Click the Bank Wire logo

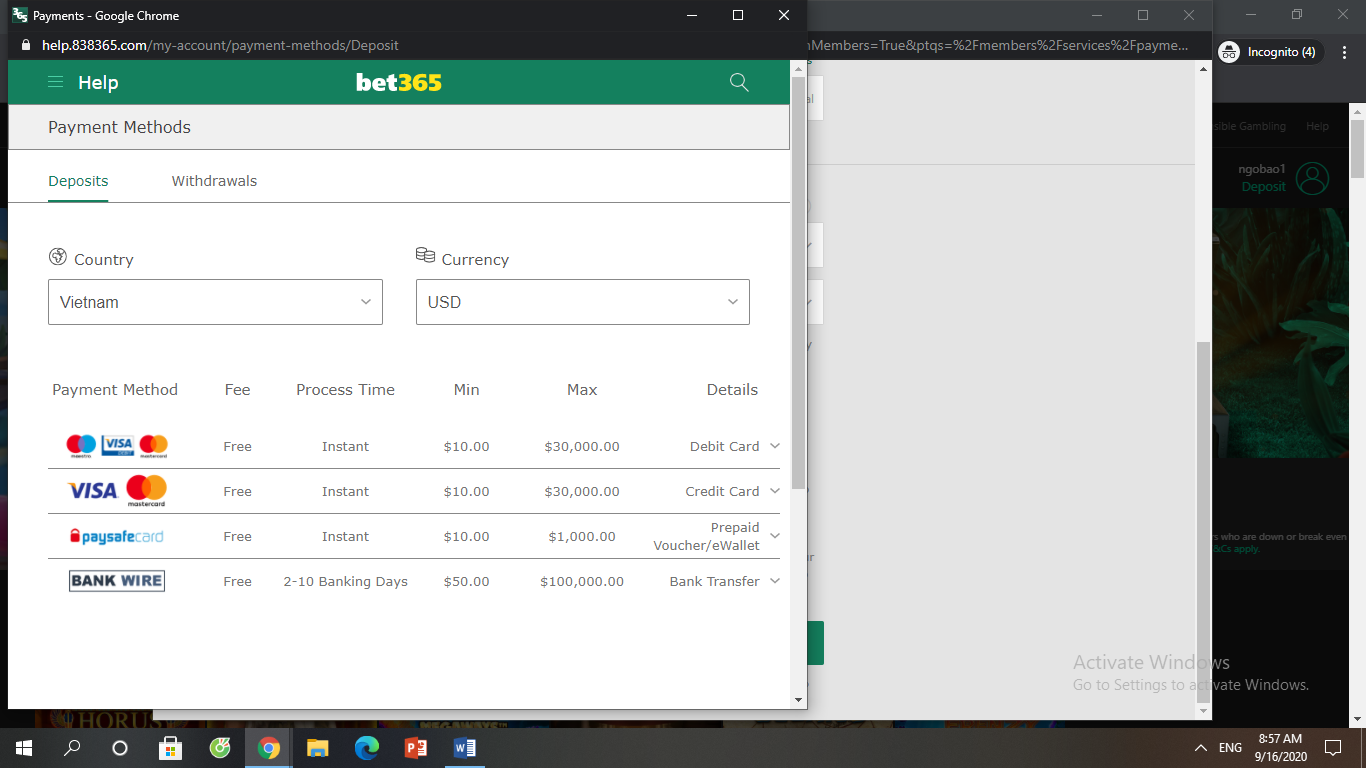point(116,581)
